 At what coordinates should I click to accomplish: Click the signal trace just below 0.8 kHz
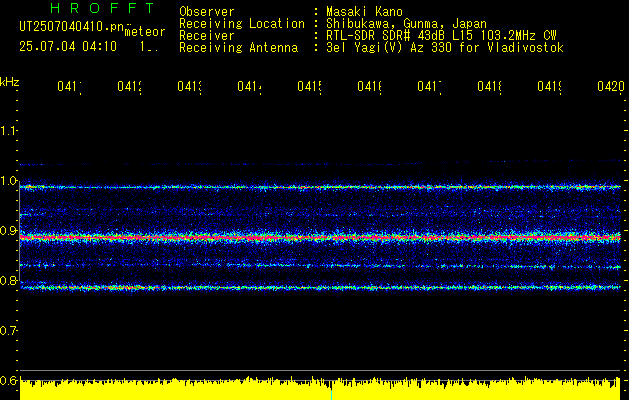click(320, 287)
